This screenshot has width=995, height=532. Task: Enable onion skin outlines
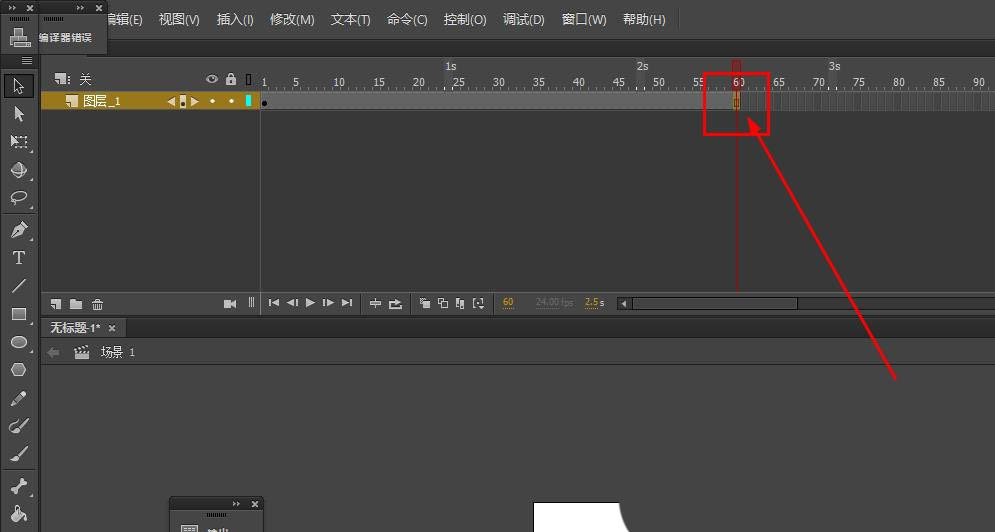pyautogui.click(x=443, y=303)
